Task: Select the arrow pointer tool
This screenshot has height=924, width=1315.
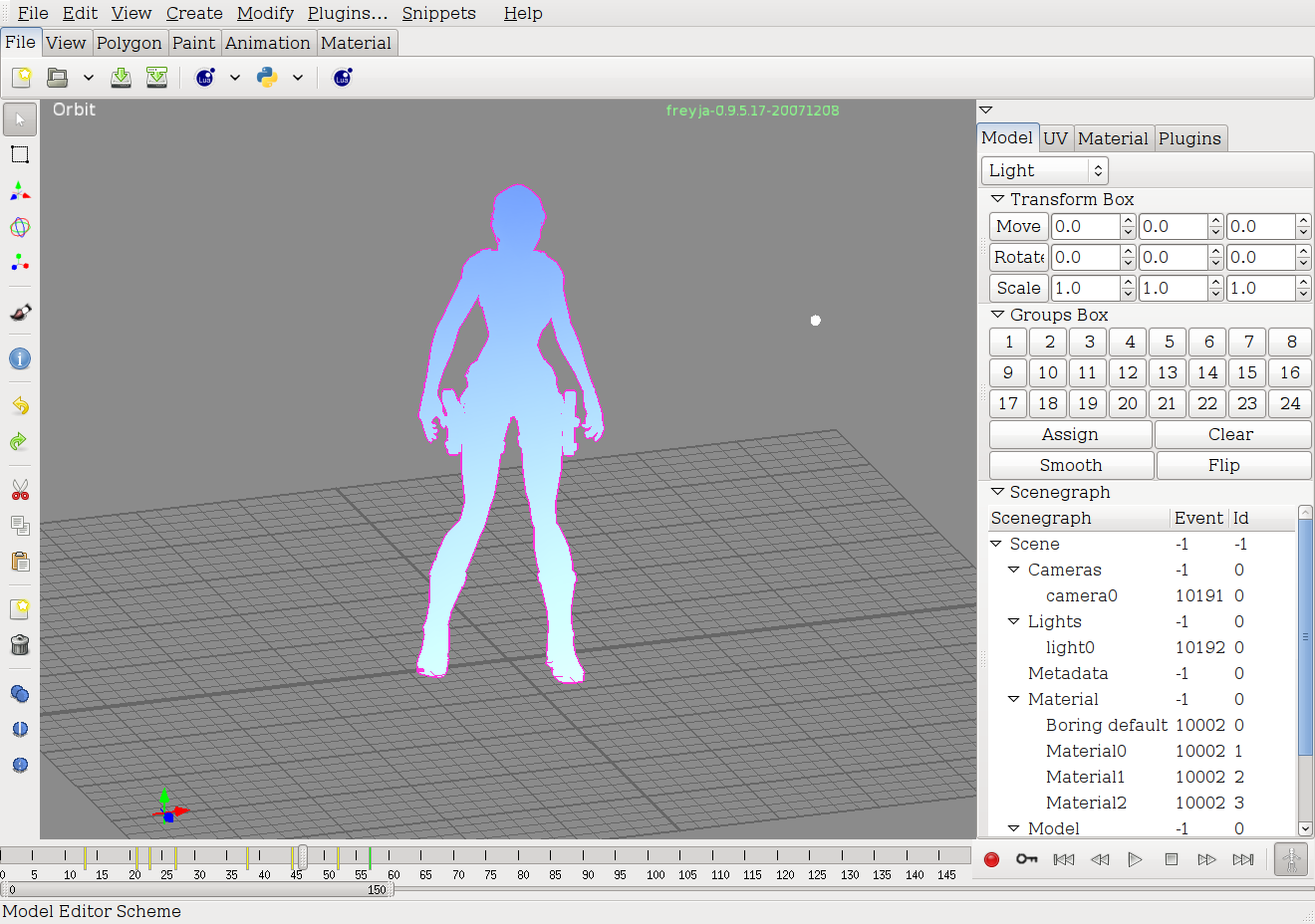Action: 20,119
